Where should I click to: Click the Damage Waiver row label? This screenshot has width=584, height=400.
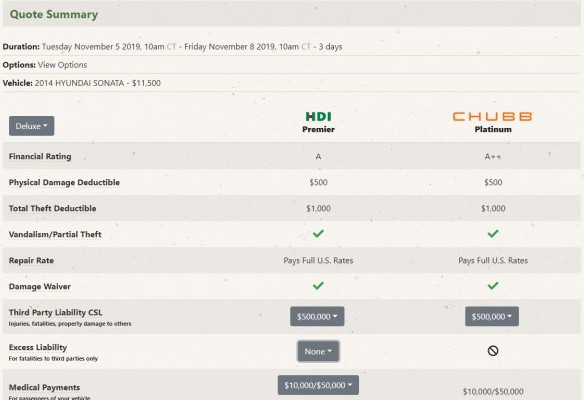pyautogui.click(x=40, y=286)
